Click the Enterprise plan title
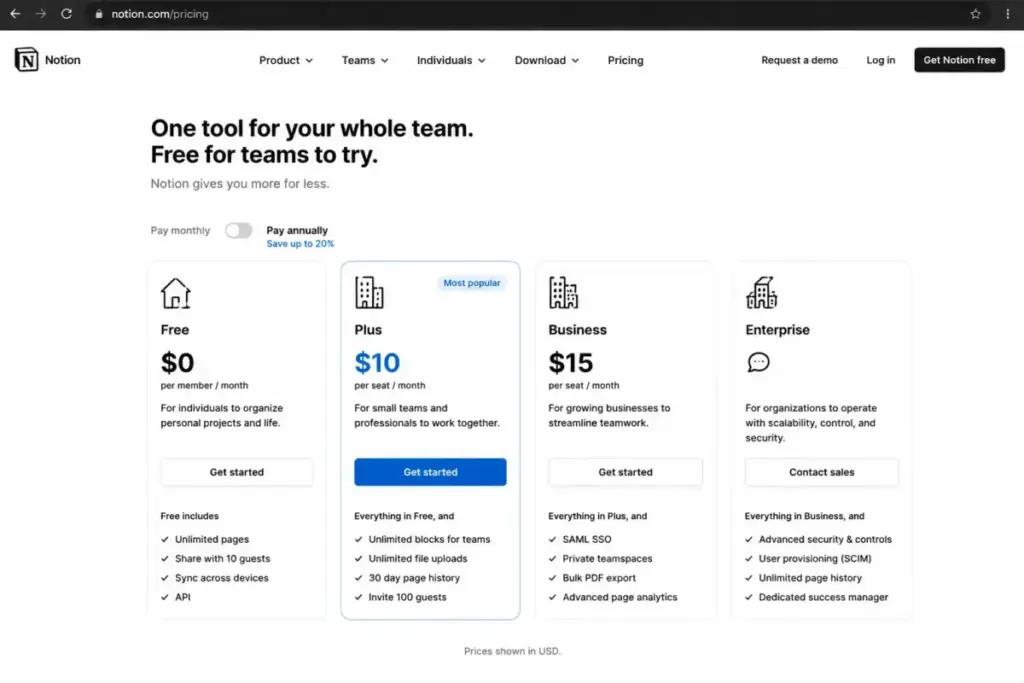Image resolution: width=1024 pixels, height=683 pixels. tap(777, 330)
